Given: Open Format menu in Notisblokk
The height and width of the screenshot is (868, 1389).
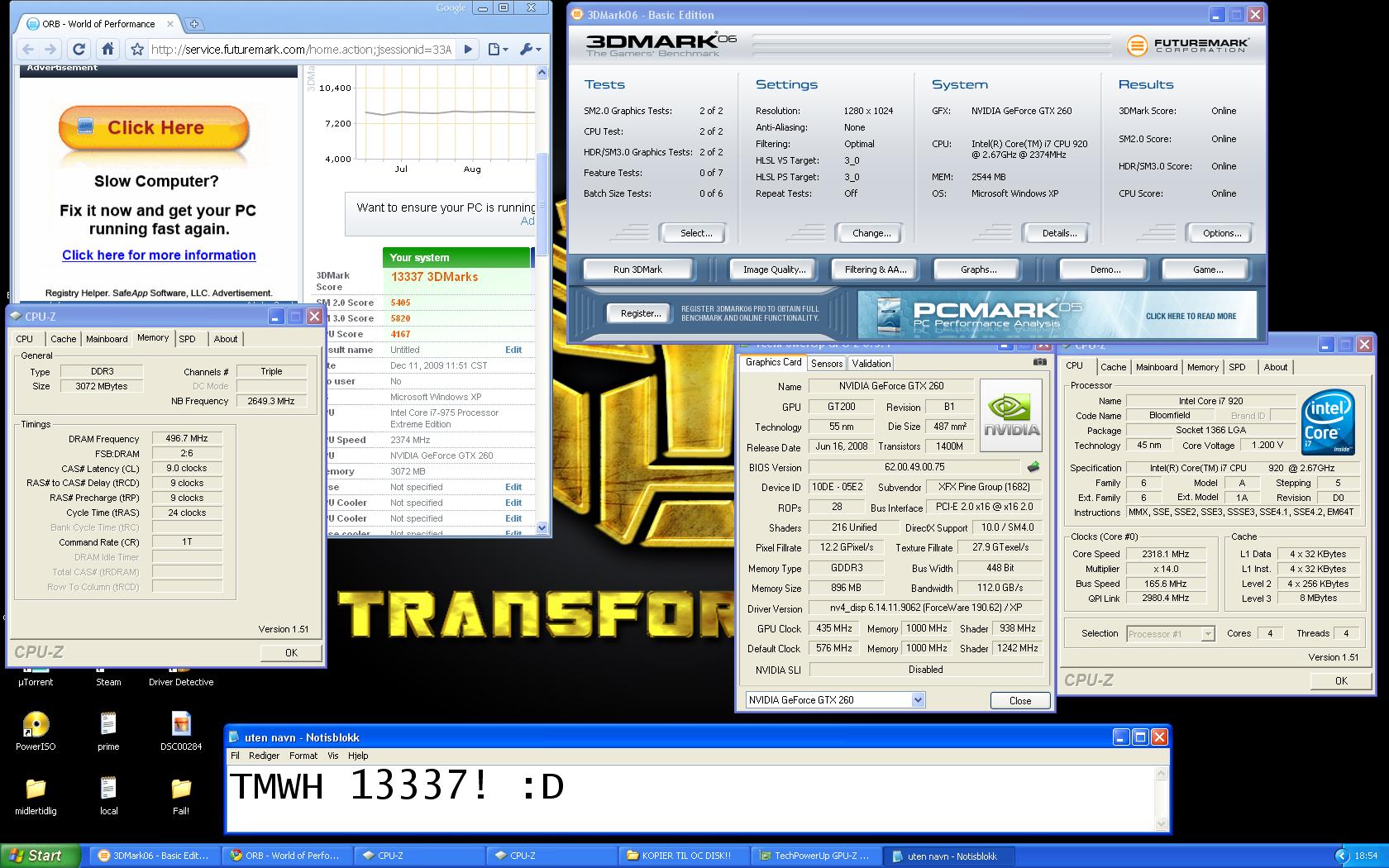Looking at the screenshot, I should (303, 756).
